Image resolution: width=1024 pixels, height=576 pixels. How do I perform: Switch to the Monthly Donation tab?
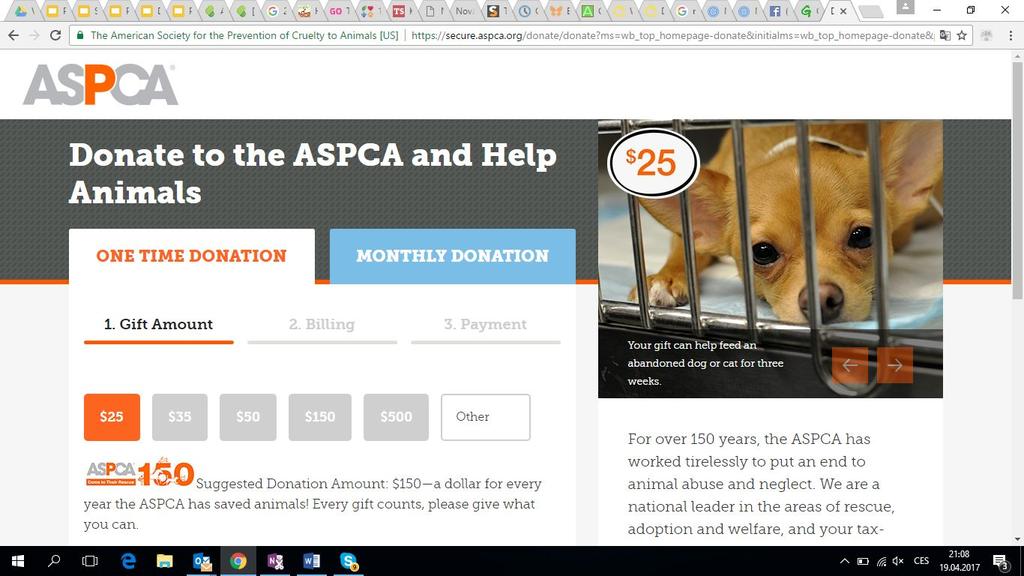click(453, 256)
